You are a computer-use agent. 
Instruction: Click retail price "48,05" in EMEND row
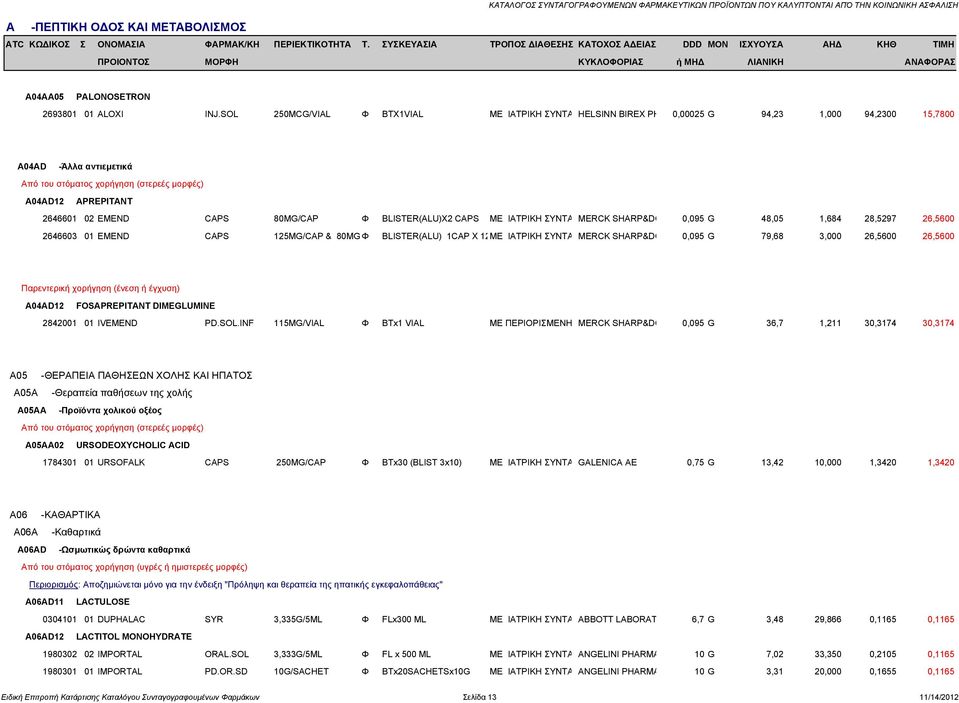(x=772, y=218)
